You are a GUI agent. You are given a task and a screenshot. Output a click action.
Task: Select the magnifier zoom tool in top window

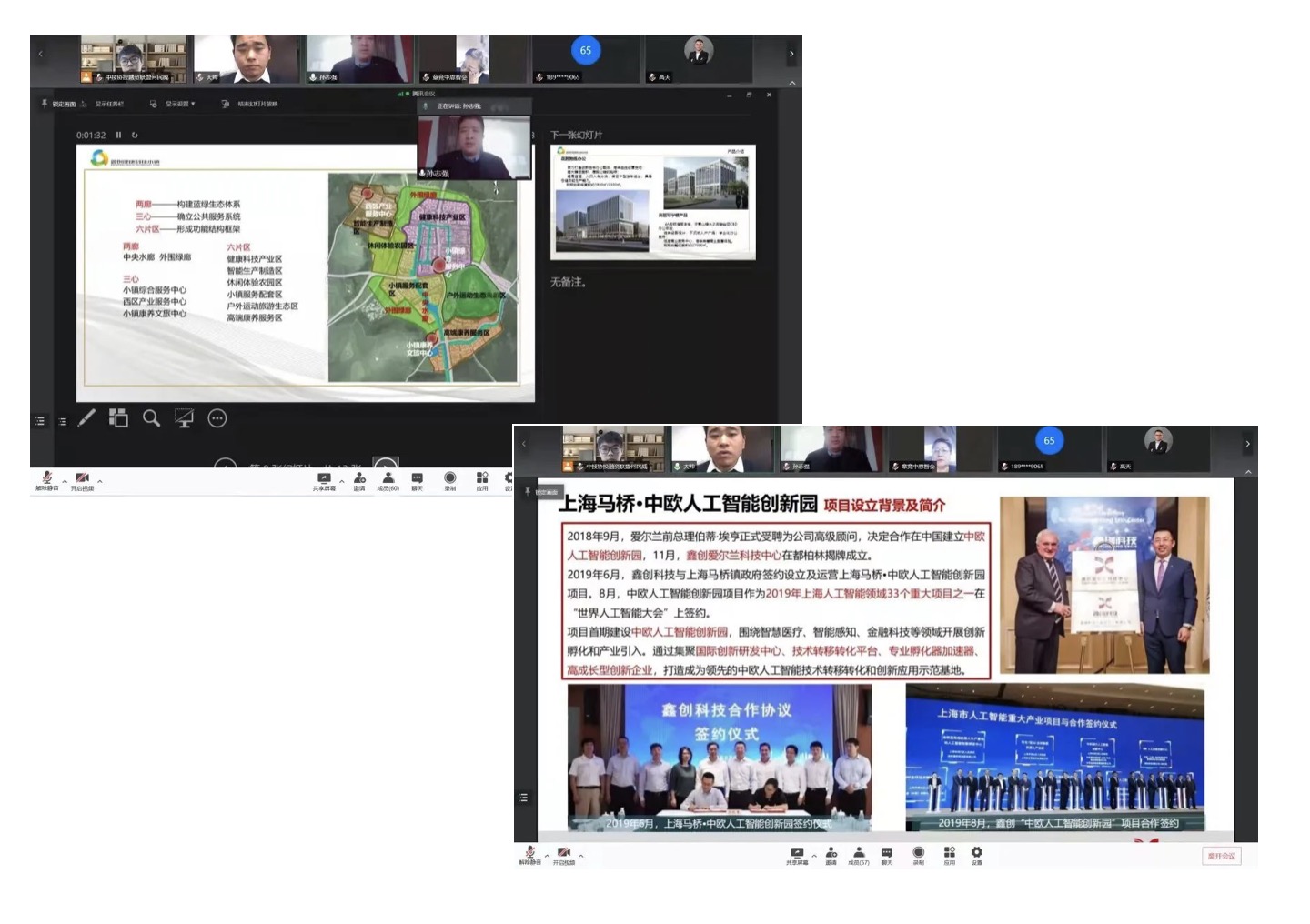(x=151, y=418)
